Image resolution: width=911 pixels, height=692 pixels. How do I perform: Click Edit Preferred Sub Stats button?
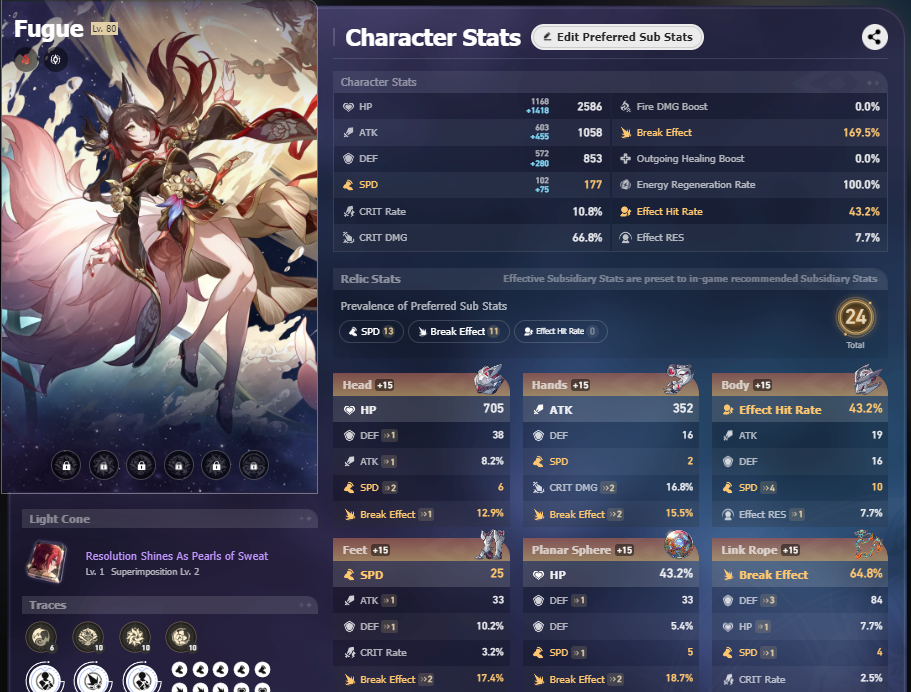(617, 37)
